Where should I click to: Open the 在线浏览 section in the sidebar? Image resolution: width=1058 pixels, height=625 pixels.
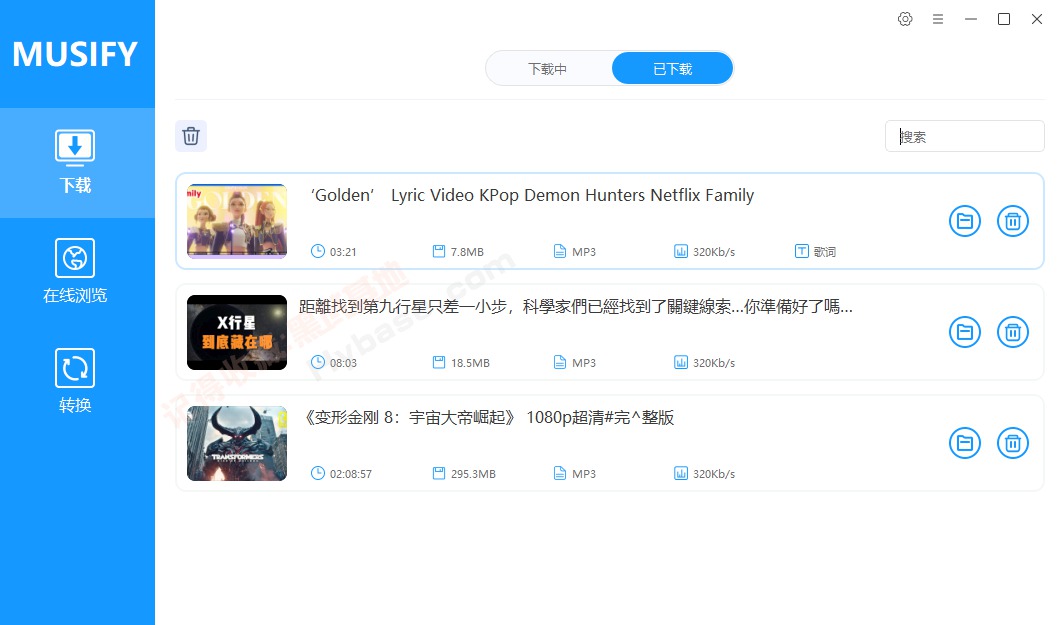coord(75,270)
